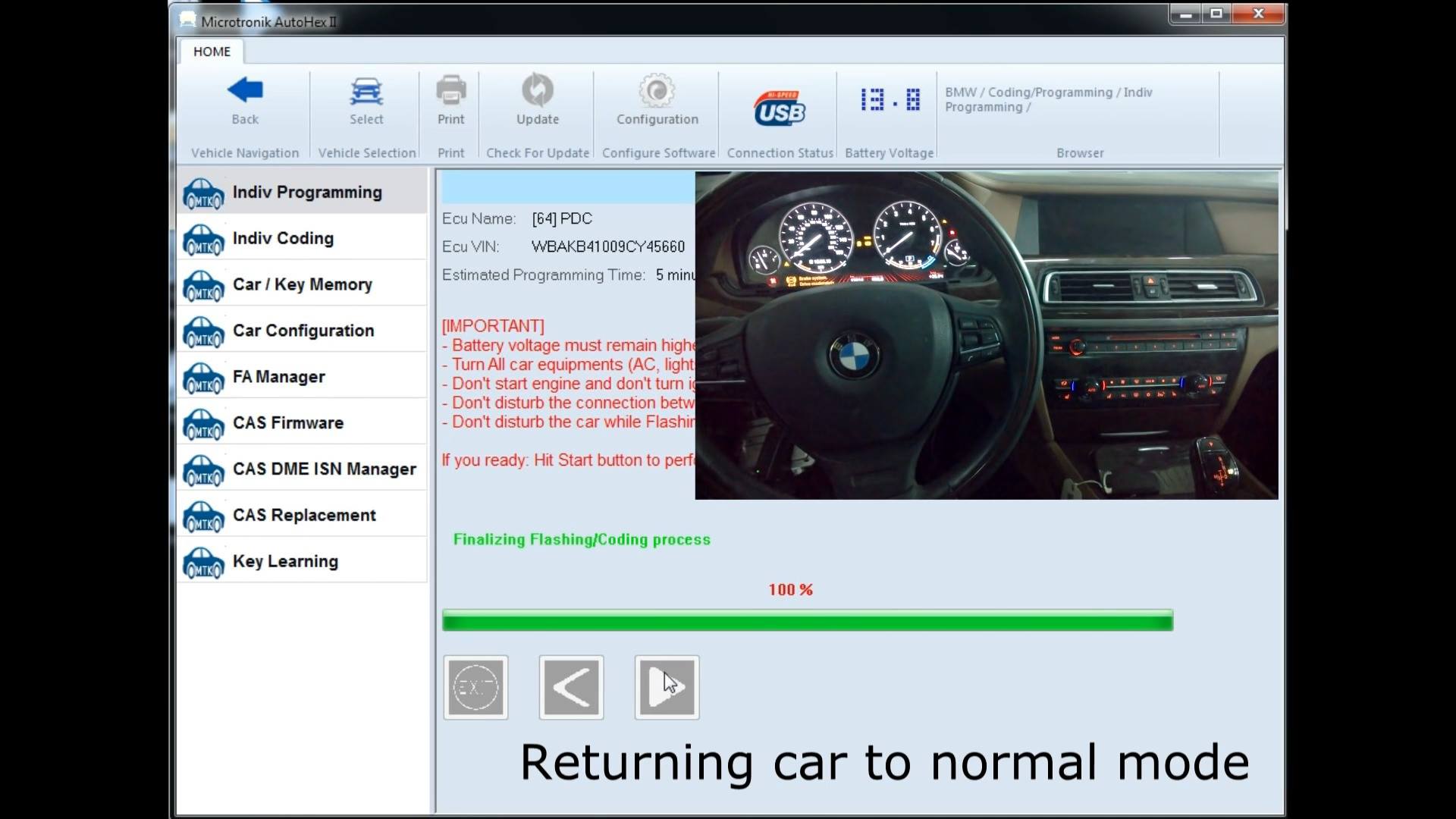Viewport: 1456px width, 819px height.
Task: Open Car Configuration menu entry
Action: [302, 331]
